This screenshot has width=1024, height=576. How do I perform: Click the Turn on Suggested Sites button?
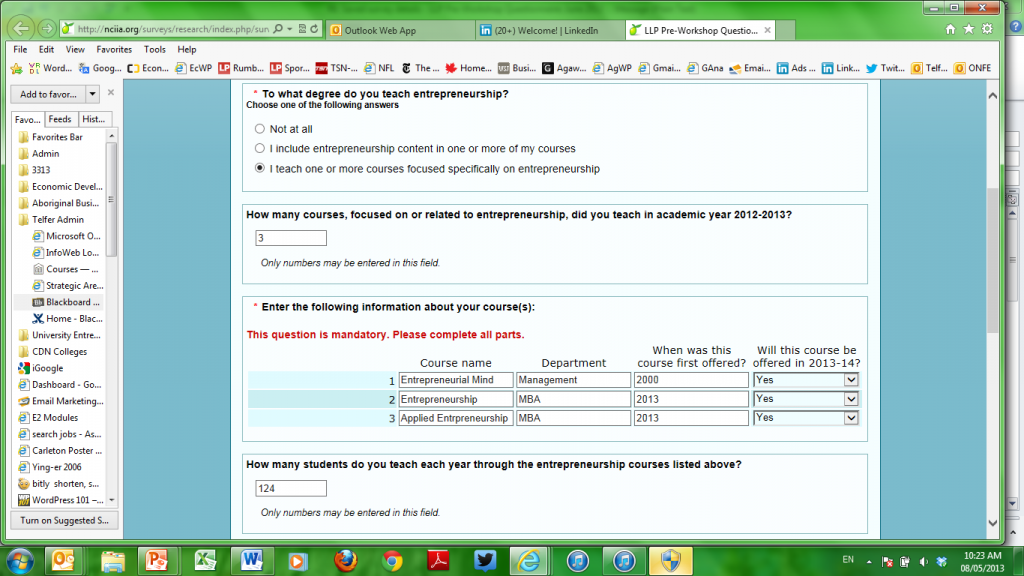pyautogui.click(x=64, y=520)
